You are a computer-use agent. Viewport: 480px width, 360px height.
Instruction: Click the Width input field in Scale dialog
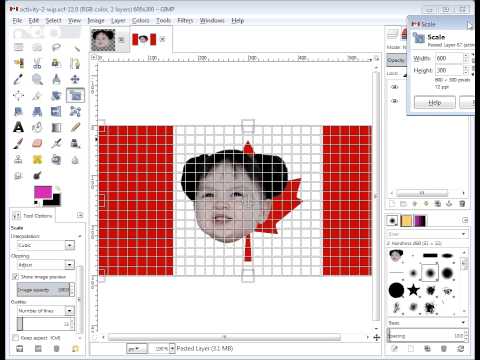(449, 58)
